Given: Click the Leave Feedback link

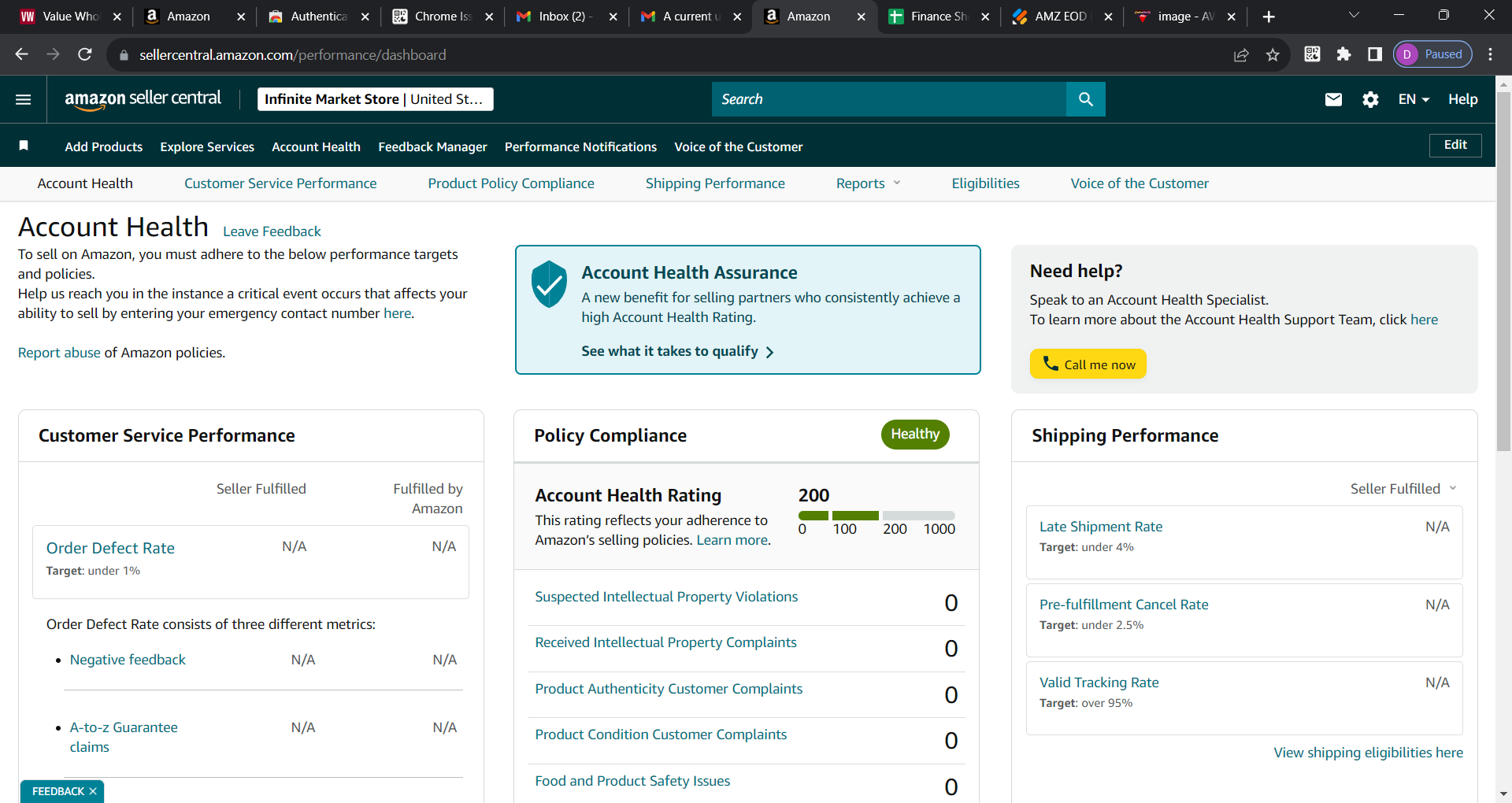Looking at the screenshot, I should click(272, 231).
